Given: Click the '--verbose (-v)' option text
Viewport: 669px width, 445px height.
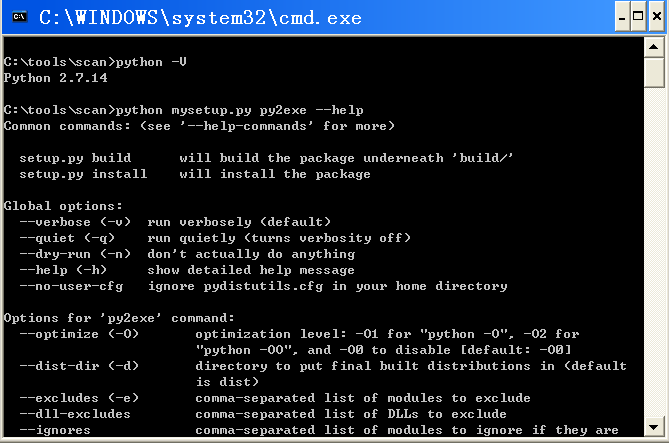Looking at the screenshot, I should (75, 222).
